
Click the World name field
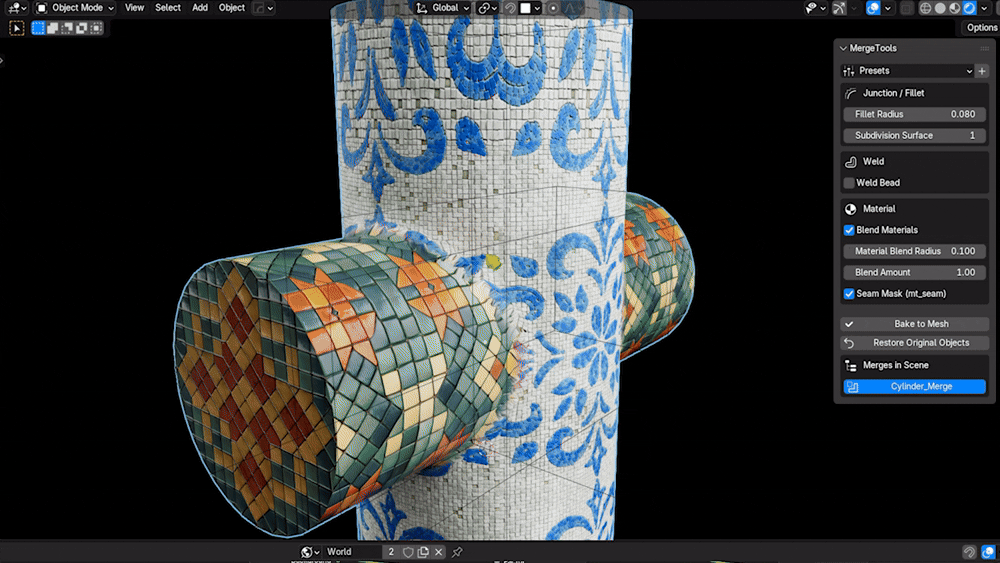[353, 552]
